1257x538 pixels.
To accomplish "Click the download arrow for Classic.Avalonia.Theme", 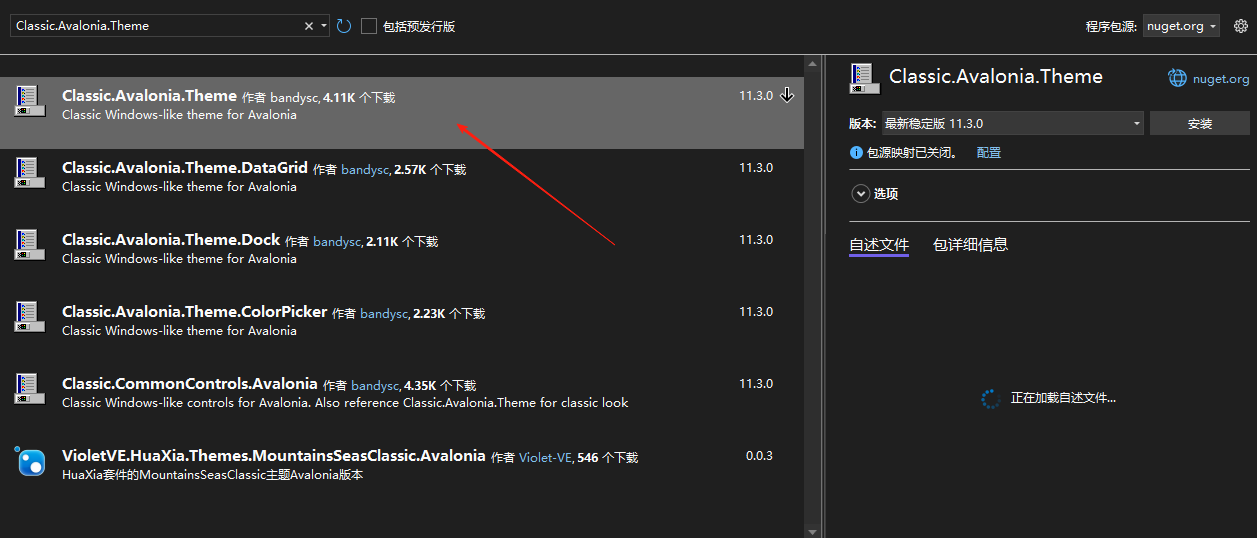I will (787, 95).
